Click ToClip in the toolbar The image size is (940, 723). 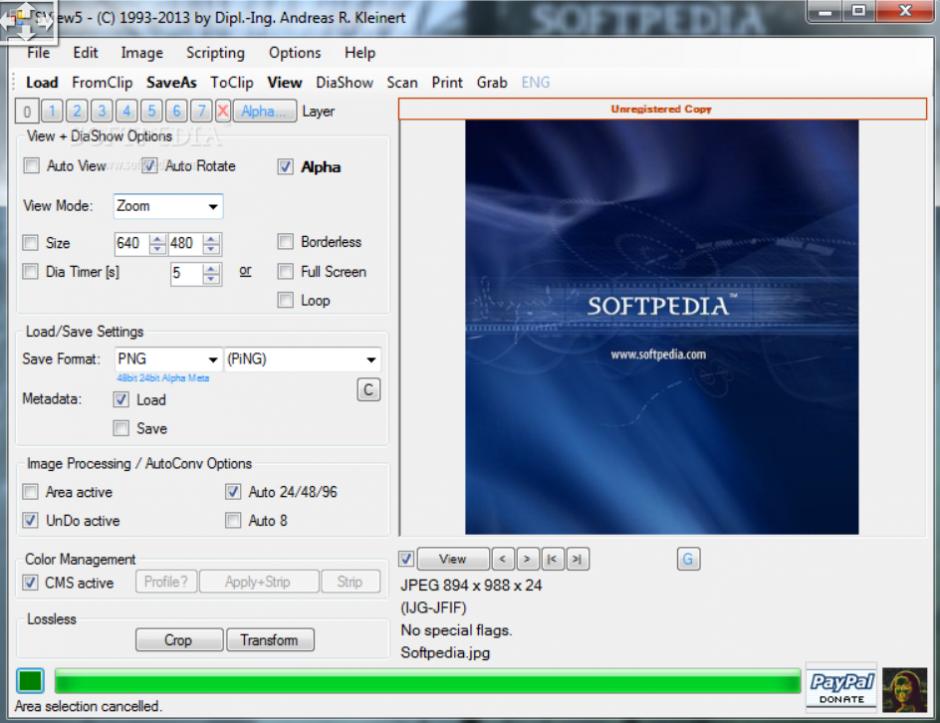coord(231,83)
